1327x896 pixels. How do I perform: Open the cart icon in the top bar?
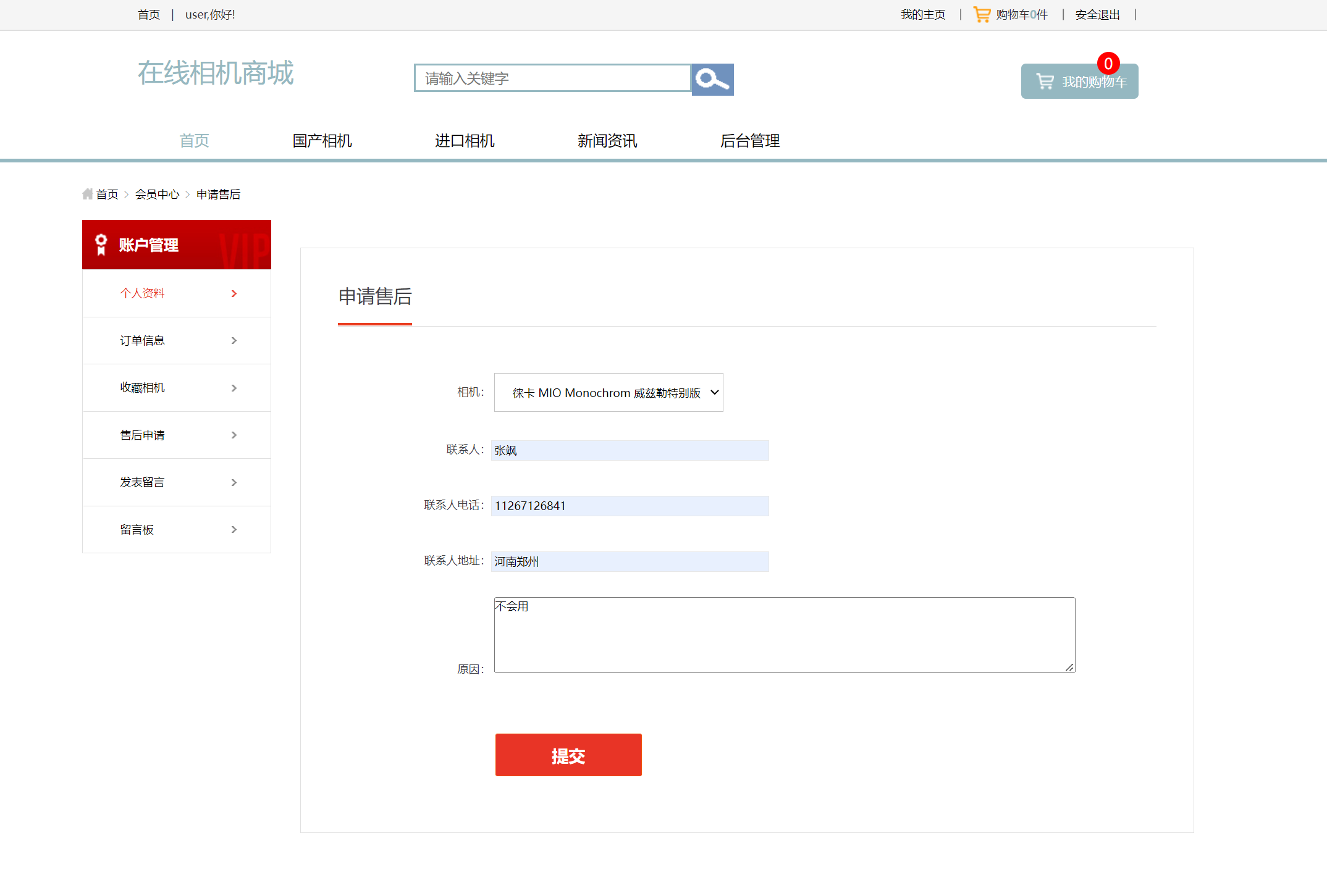(982, 14)
